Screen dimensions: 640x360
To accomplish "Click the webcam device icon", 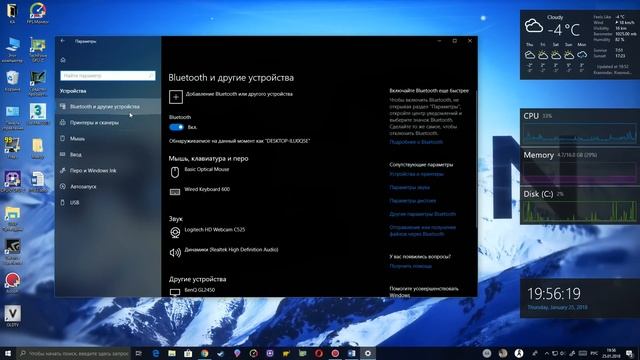I will (x=175, y=233).
